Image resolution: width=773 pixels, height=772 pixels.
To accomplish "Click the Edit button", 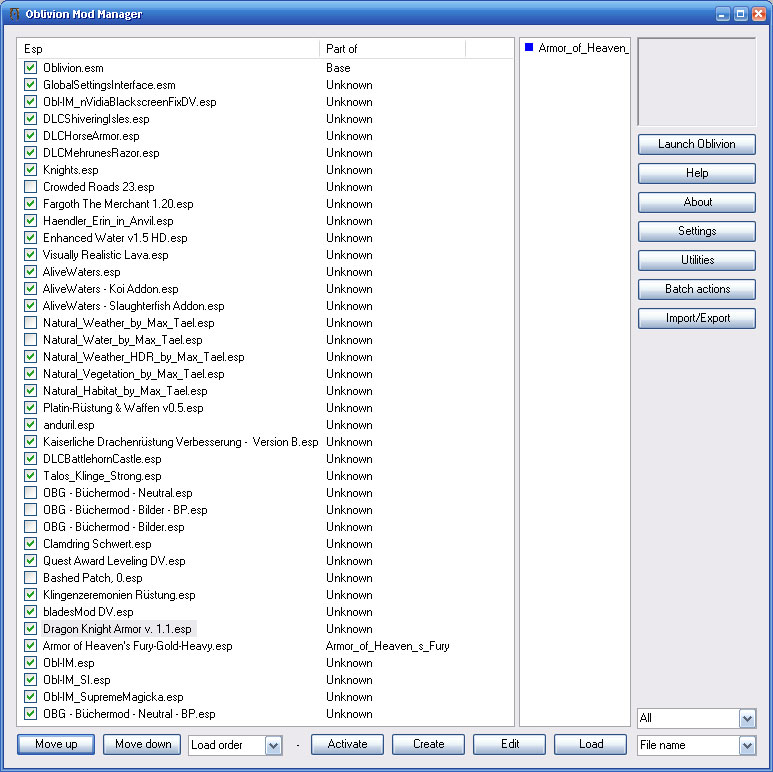I will 509,744.
